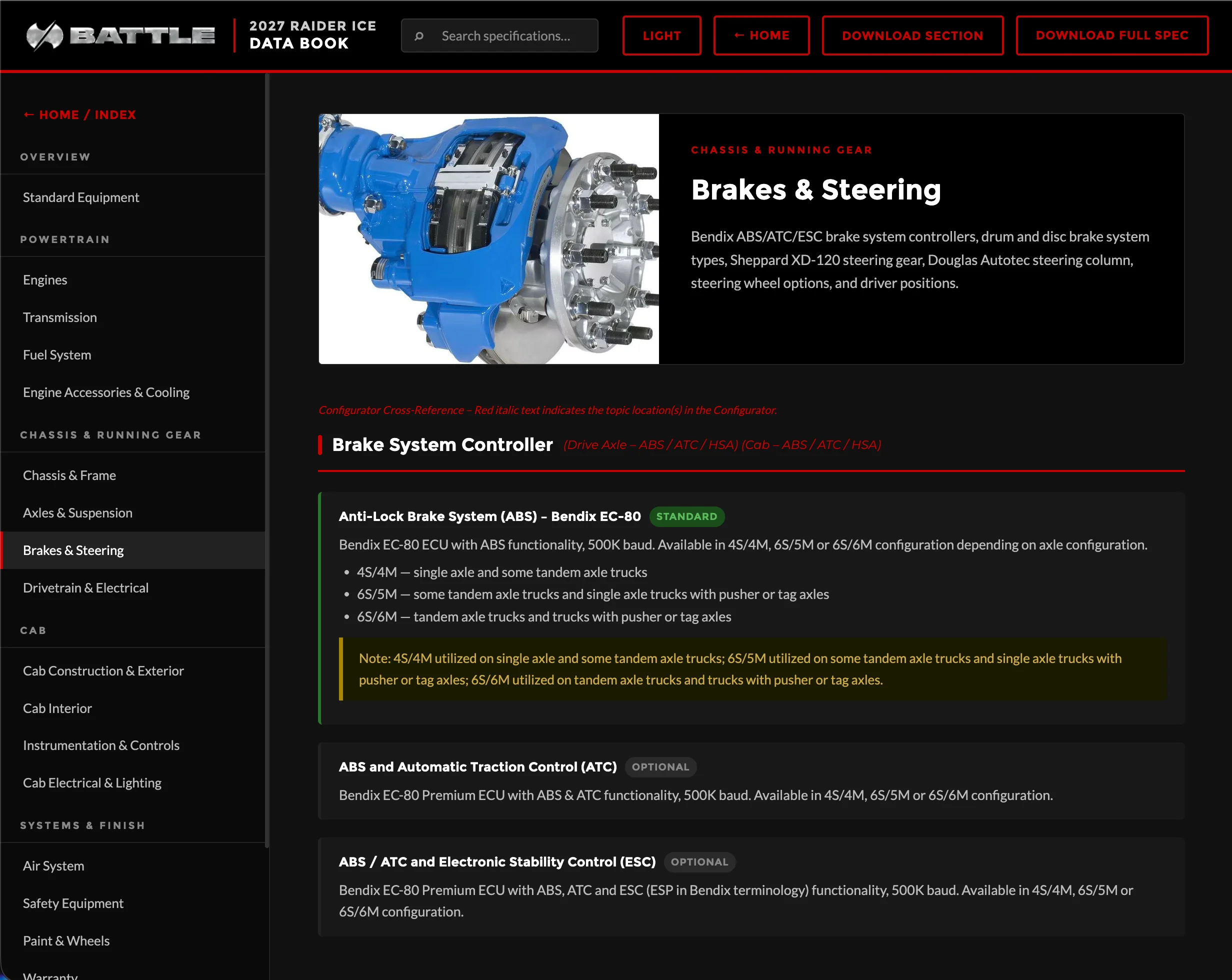Click Download Full Spec button
The width and height of the screenshot is (1232, 980).
point(1112,35)
